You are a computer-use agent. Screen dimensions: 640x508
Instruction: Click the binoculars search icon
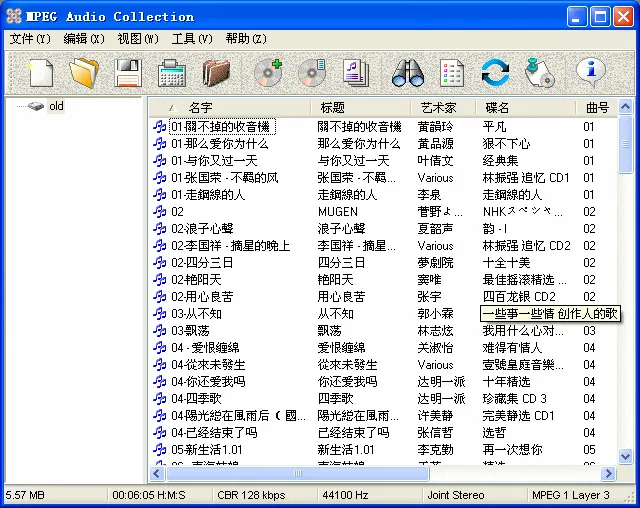click(x=408, y=73)
